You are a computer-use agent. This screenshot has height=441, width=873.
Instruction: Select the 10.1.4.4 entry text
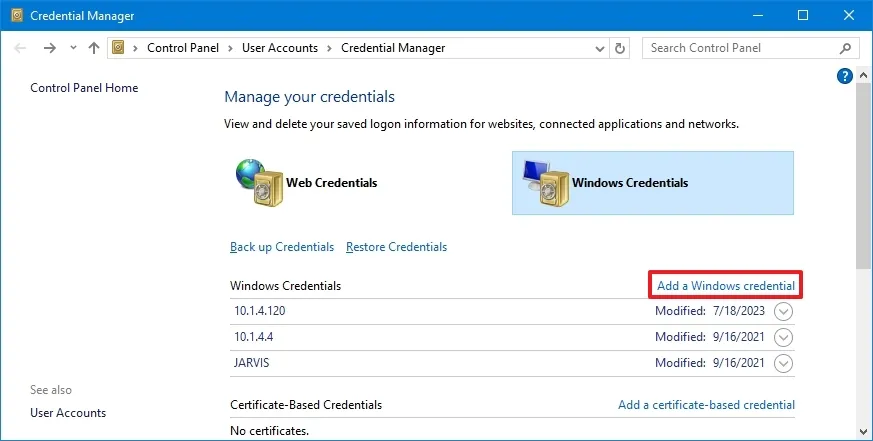[x=253, y=337]
